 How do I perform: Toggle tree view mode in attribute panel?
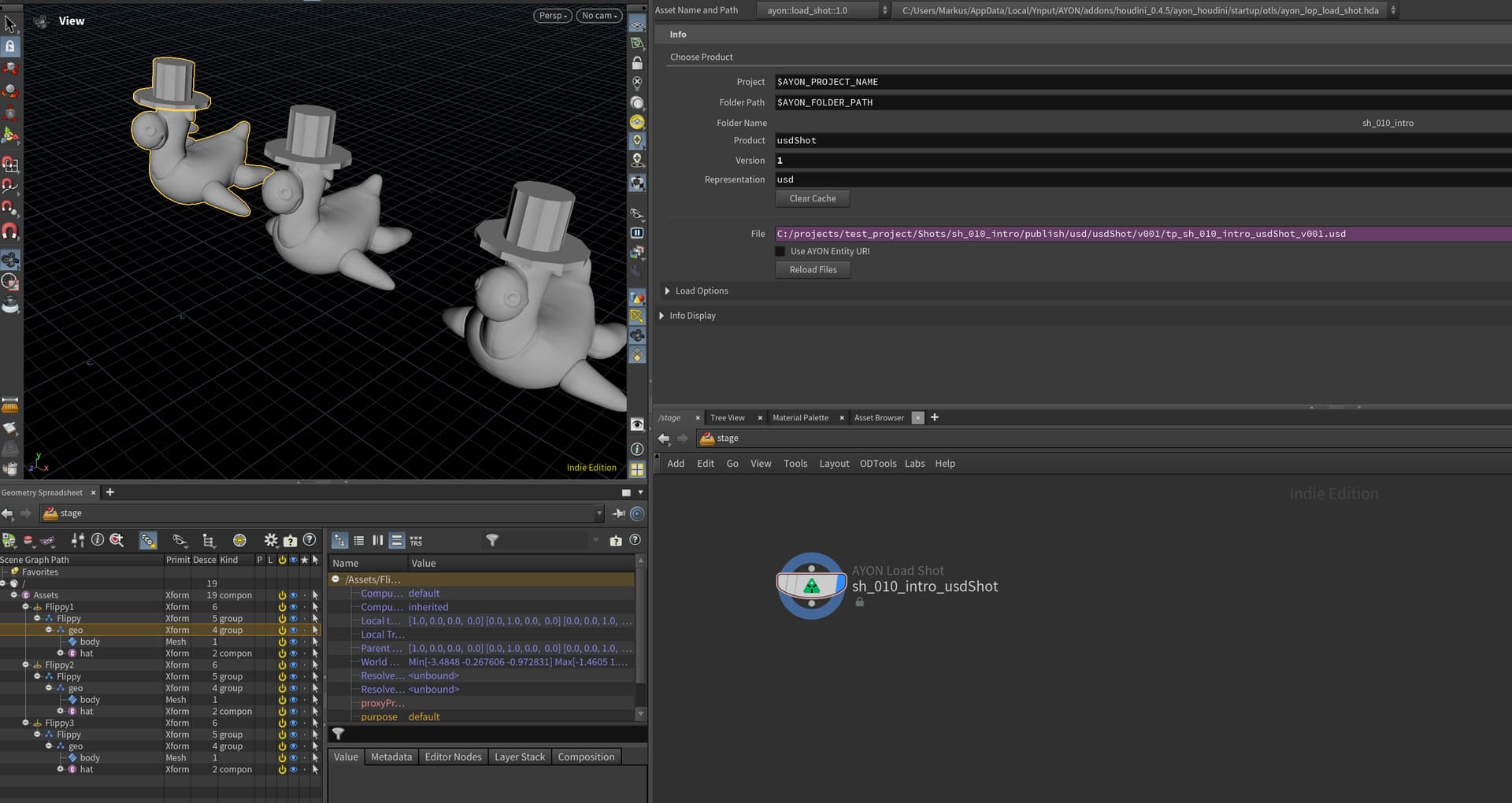point(339,541)
